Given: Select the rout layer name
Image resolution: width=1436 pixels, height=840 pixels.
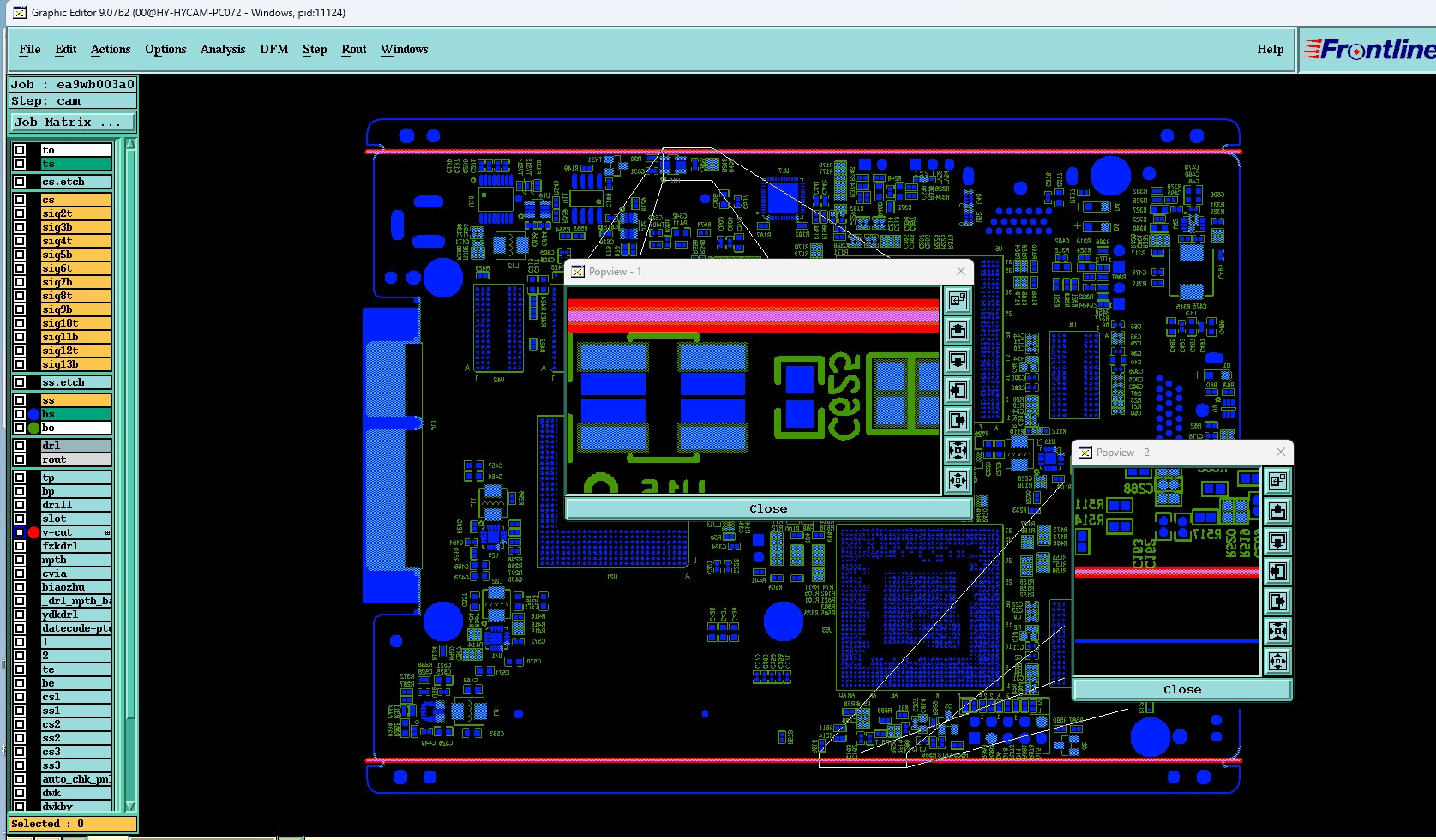Looking at the screenshot, I should (76, 459).
